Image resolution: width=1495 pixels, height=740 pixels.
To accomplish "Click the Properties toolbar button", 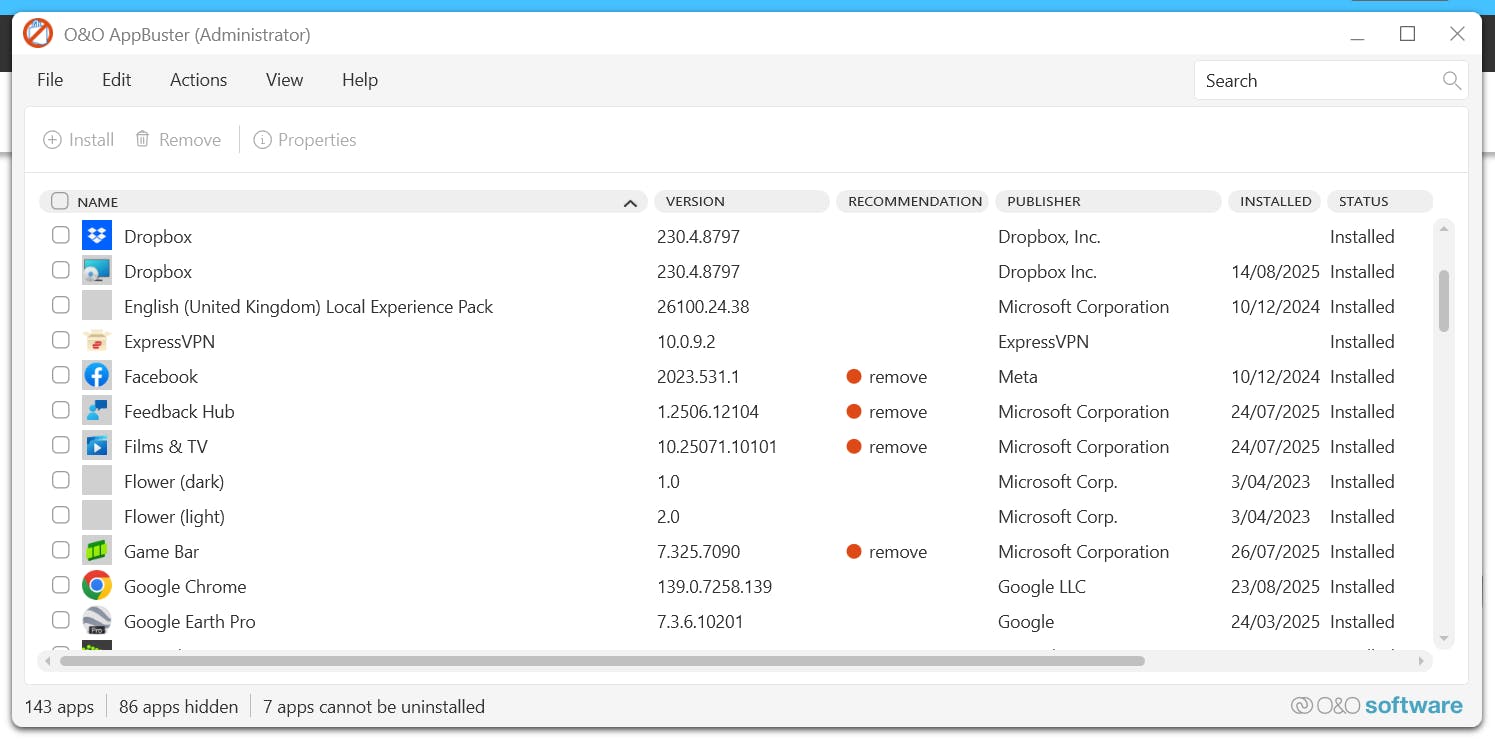I will pyautogui.click(x=305, y=140).
